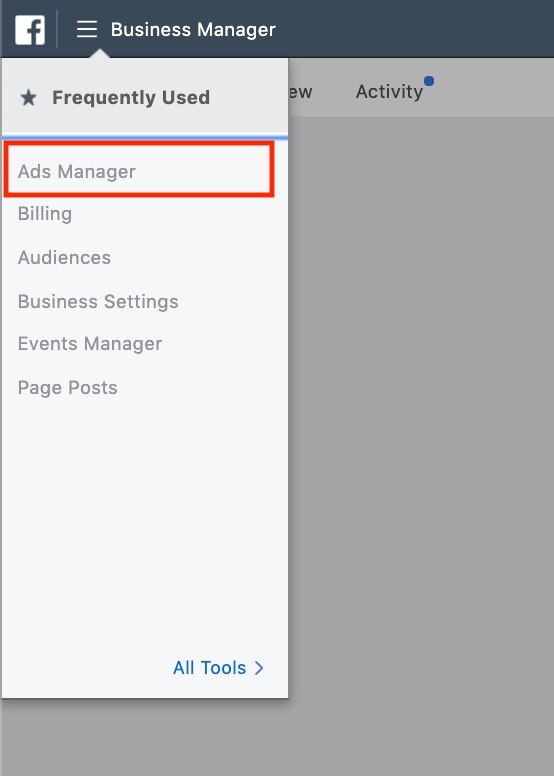554x776 pixels.
Task: Click the empty area below Page Posts
Action: (x=145, y=520)
